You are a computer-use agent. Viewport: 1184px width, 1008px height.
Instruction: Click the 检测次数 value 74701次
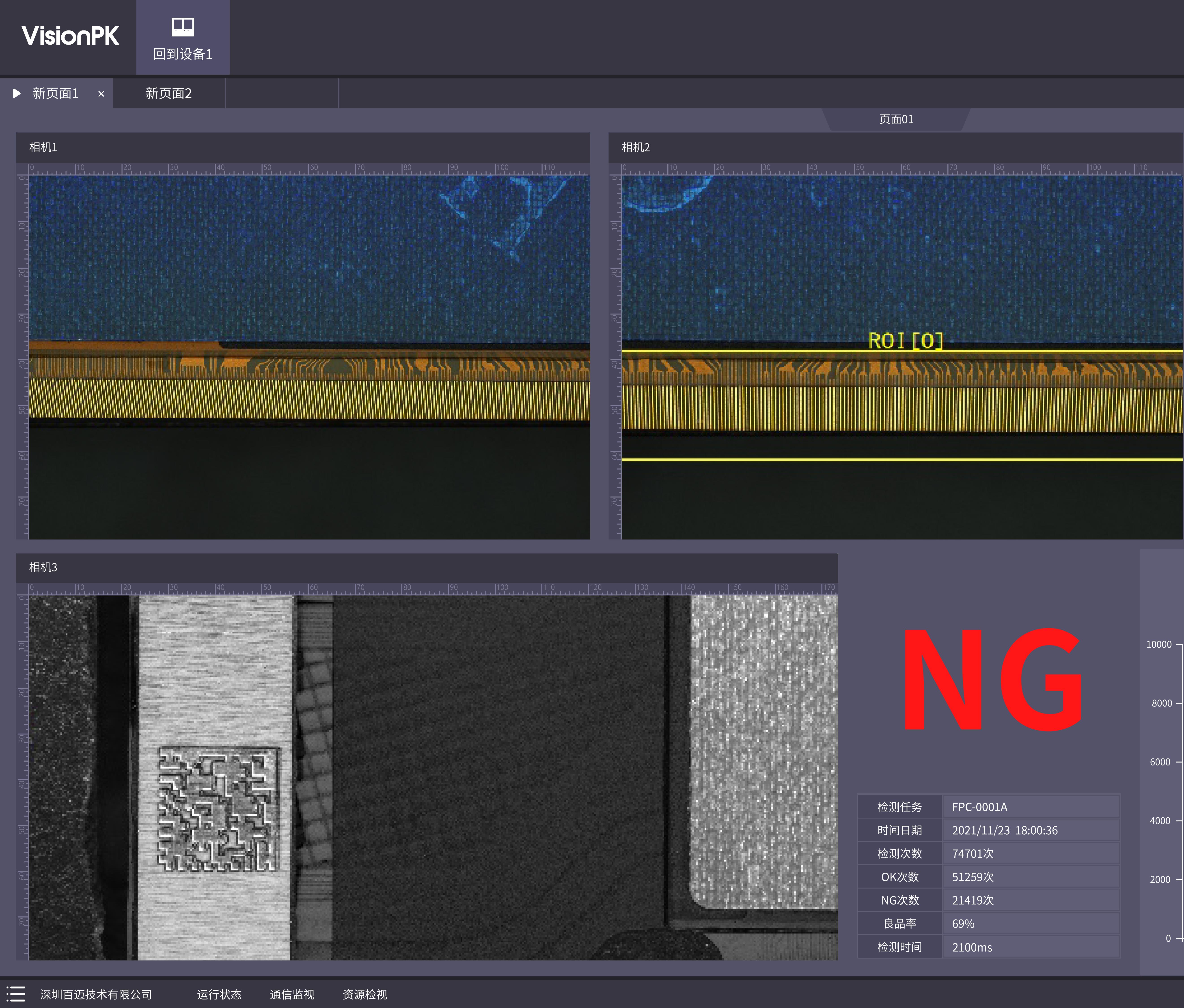973,854
